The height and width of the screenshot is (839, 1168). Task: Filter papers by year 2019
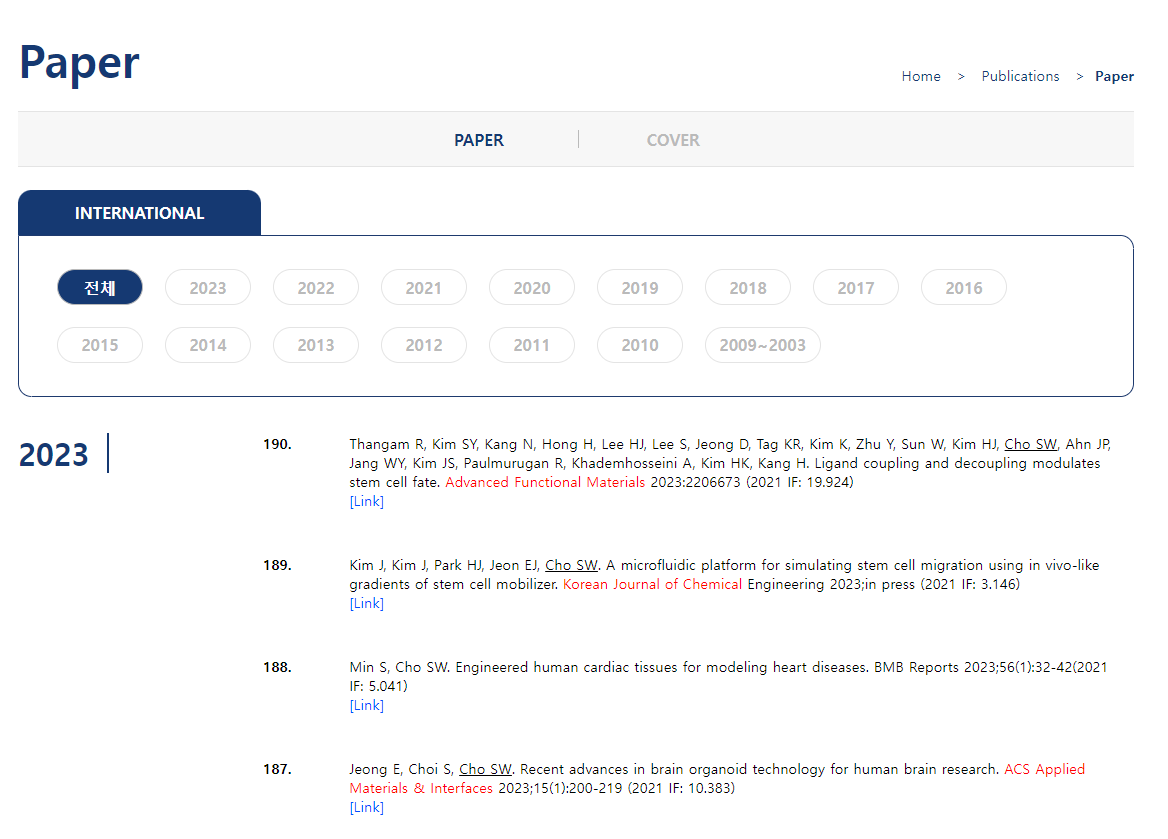click(640, 287)
